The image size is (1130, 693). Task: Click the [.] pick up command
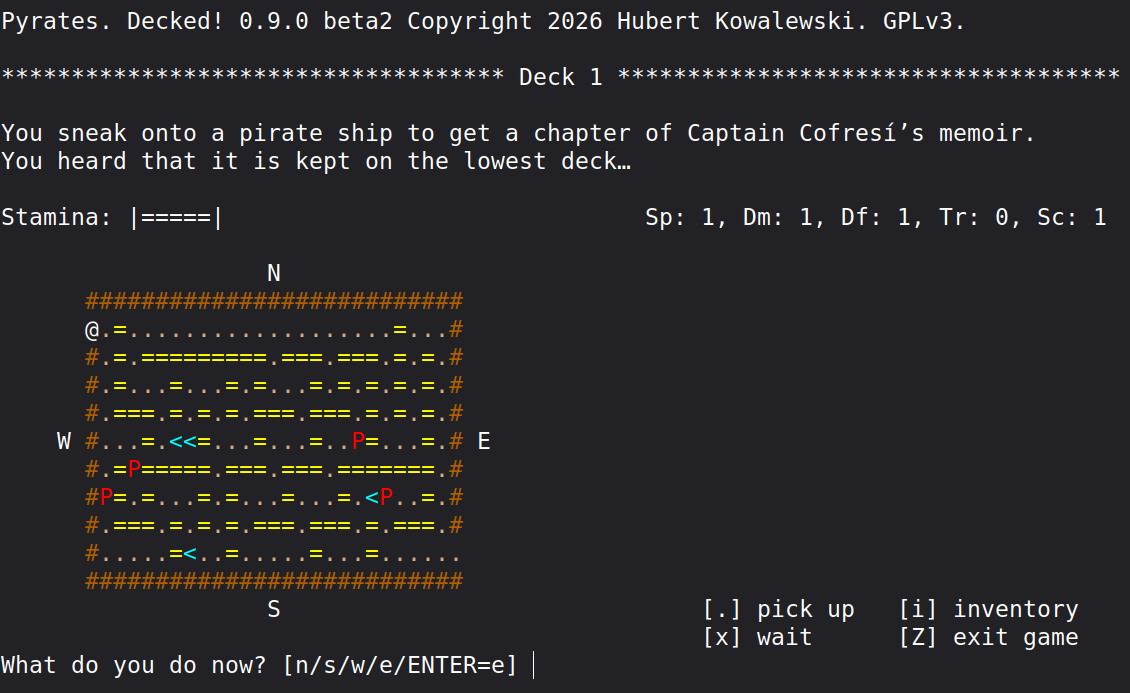point(779,609)
